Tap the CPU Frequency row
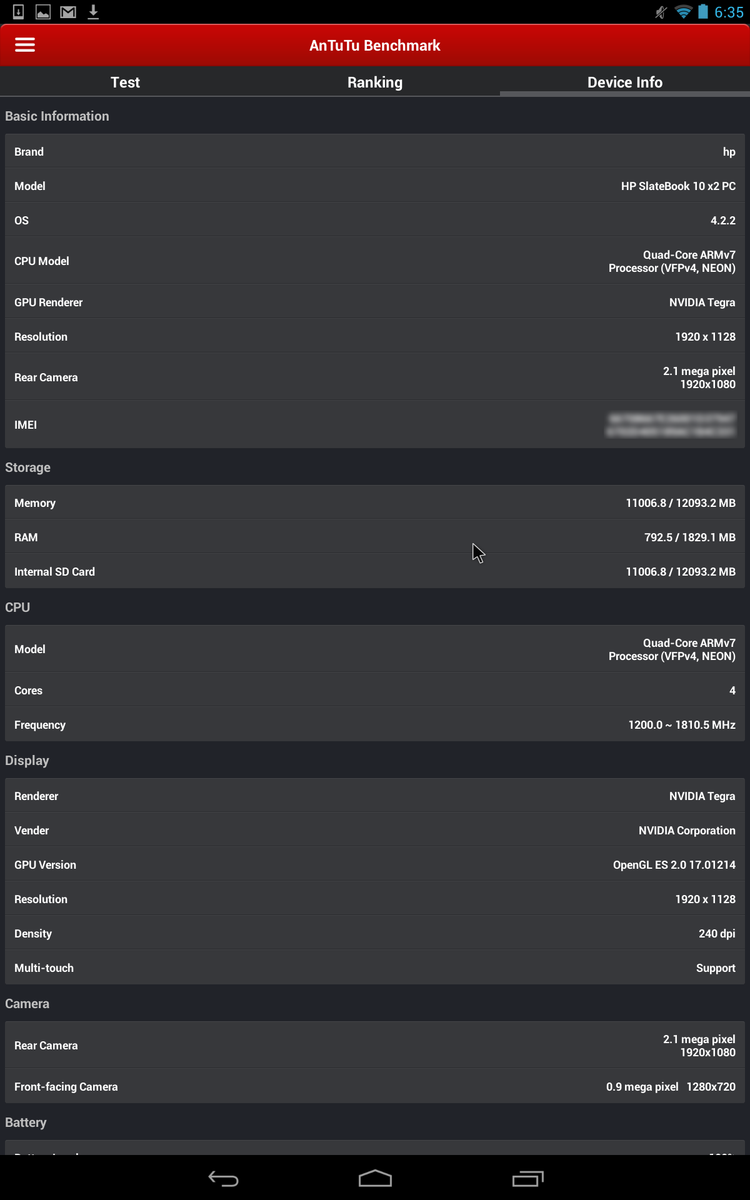 click(375, 725)
